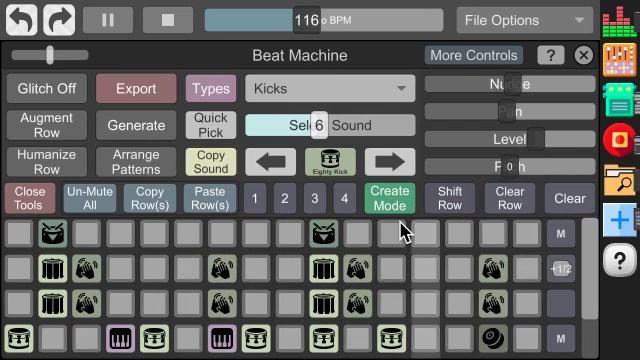Adjust the Level slider
The image size is (640, 360).
(x=510, y=139)
